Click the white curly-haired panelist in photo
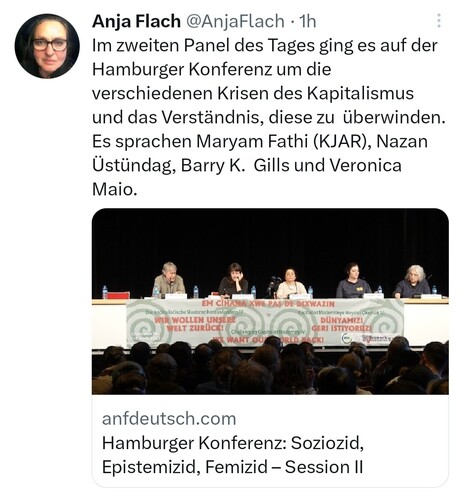 tap(413, 281)
